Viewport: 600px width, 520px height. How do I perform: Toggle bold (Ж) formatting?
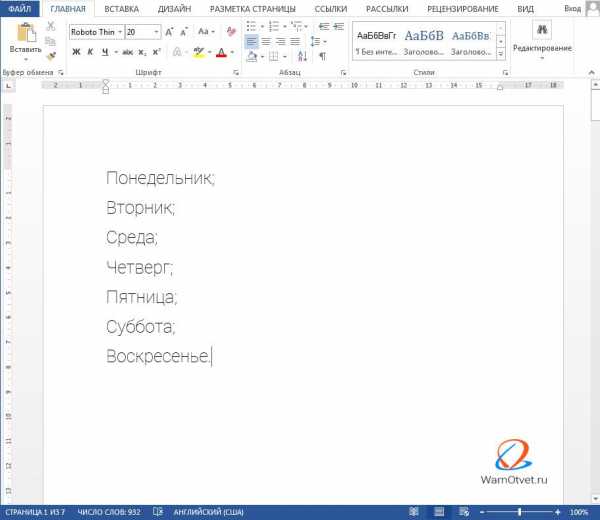click(76, 52)
